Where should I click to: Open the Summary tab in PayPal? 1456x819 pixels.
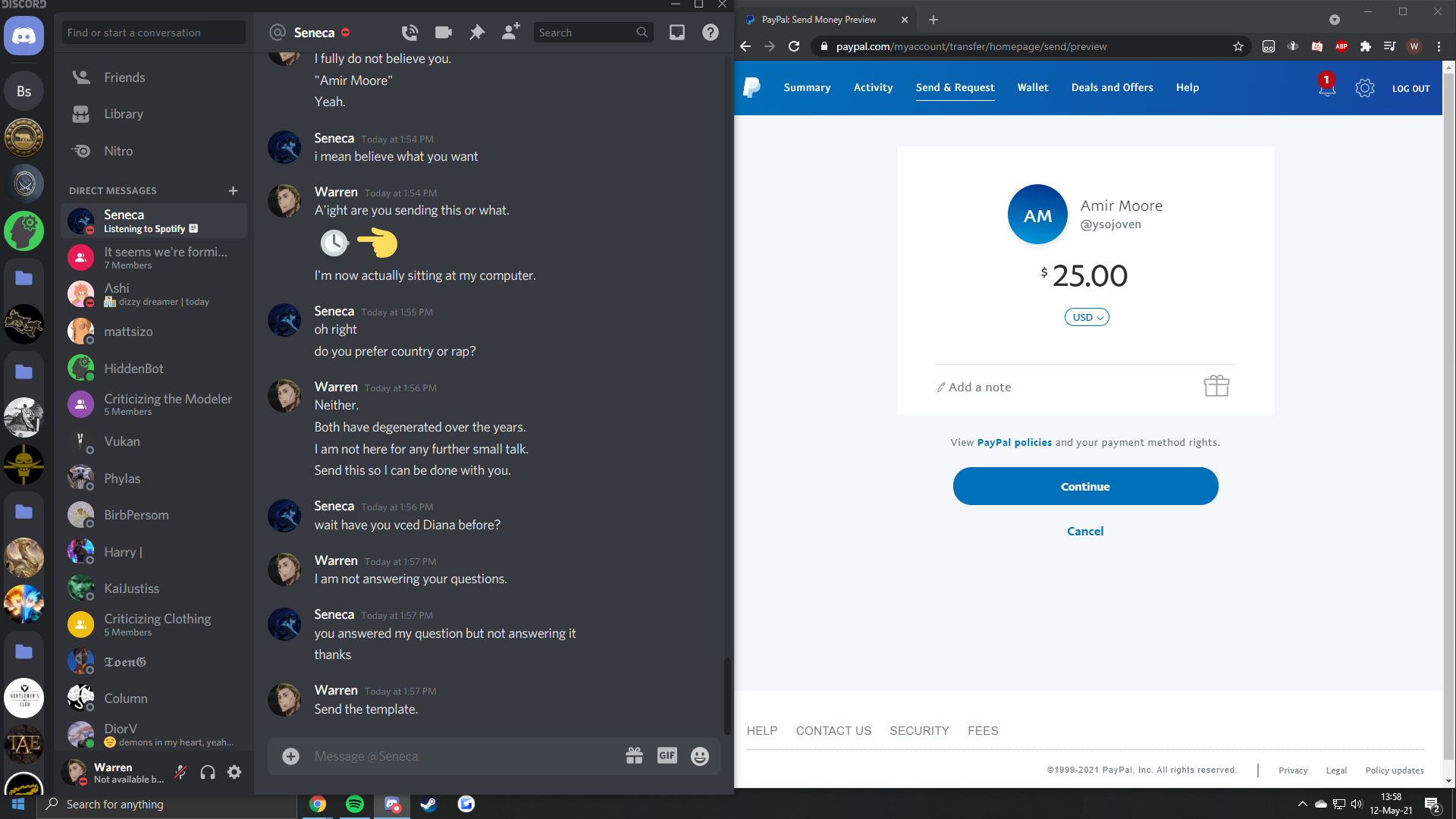pos(807,87)
